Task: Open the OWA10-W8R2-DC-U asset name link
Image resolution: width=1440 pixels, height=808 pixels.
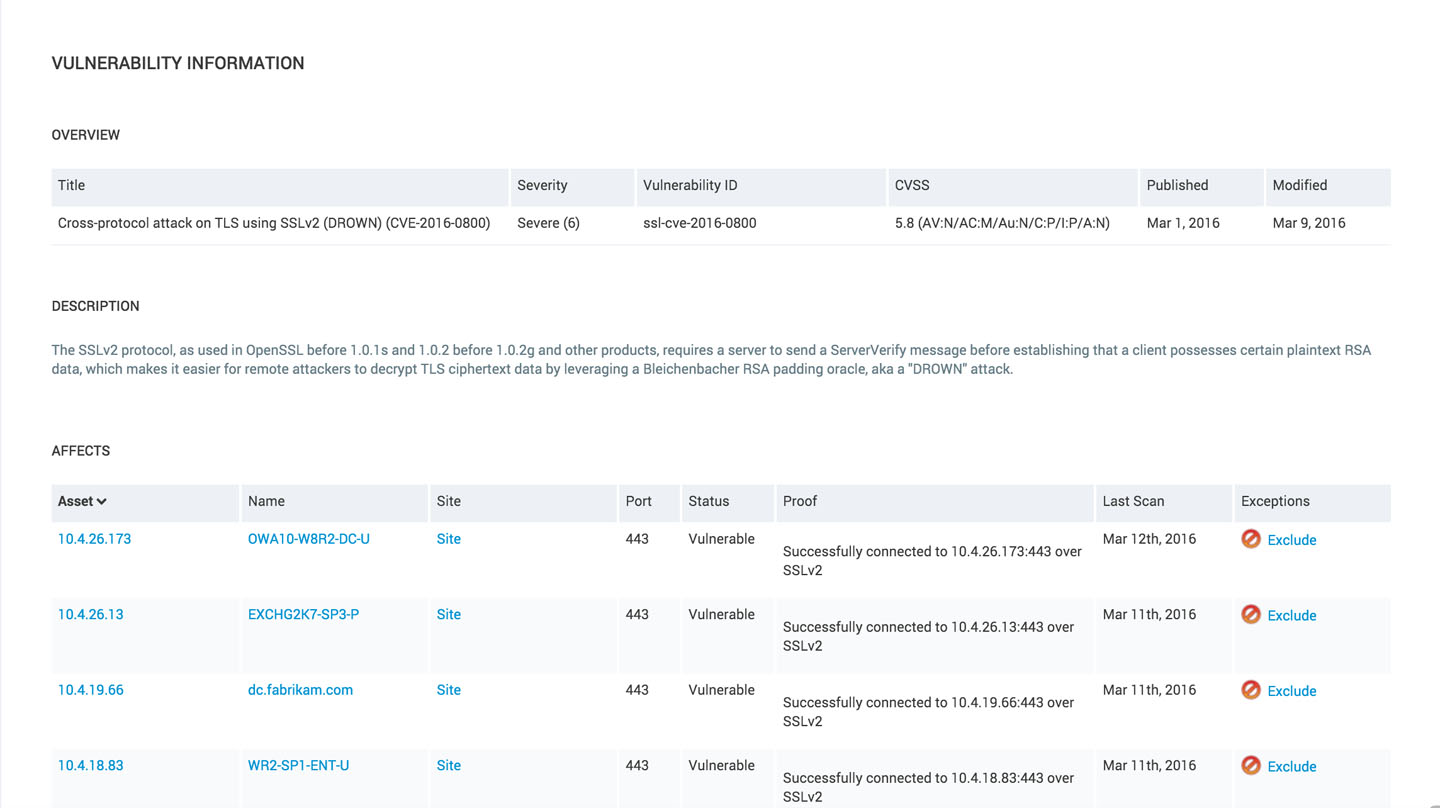Action: 308,539
